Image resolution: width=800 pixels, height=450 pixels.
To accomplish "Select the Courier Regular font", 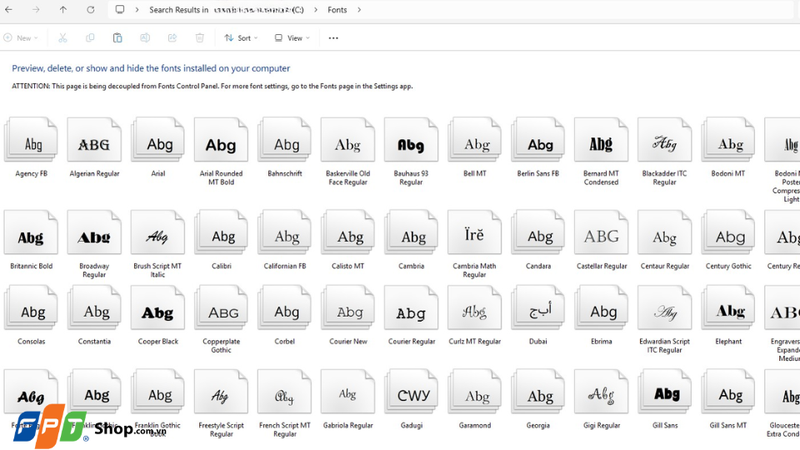I will (411, 315).
